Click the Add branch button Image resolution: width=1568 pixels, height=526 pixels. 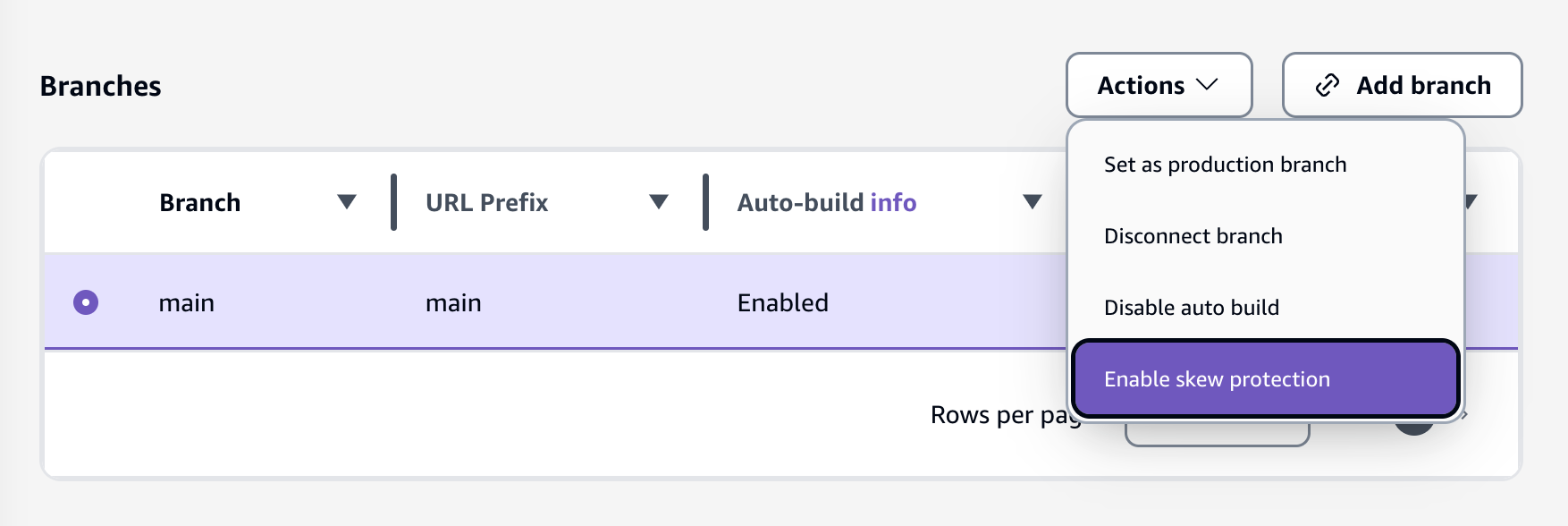pyautogui.click(x=1401, y=85)
